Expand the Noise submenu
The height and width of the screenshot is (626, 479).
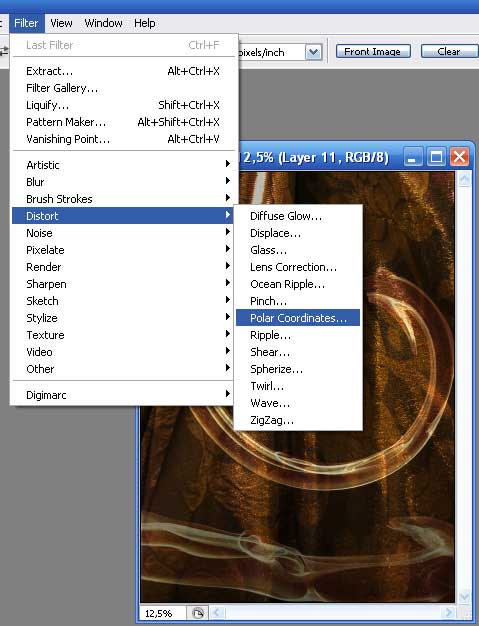(123, 233)
